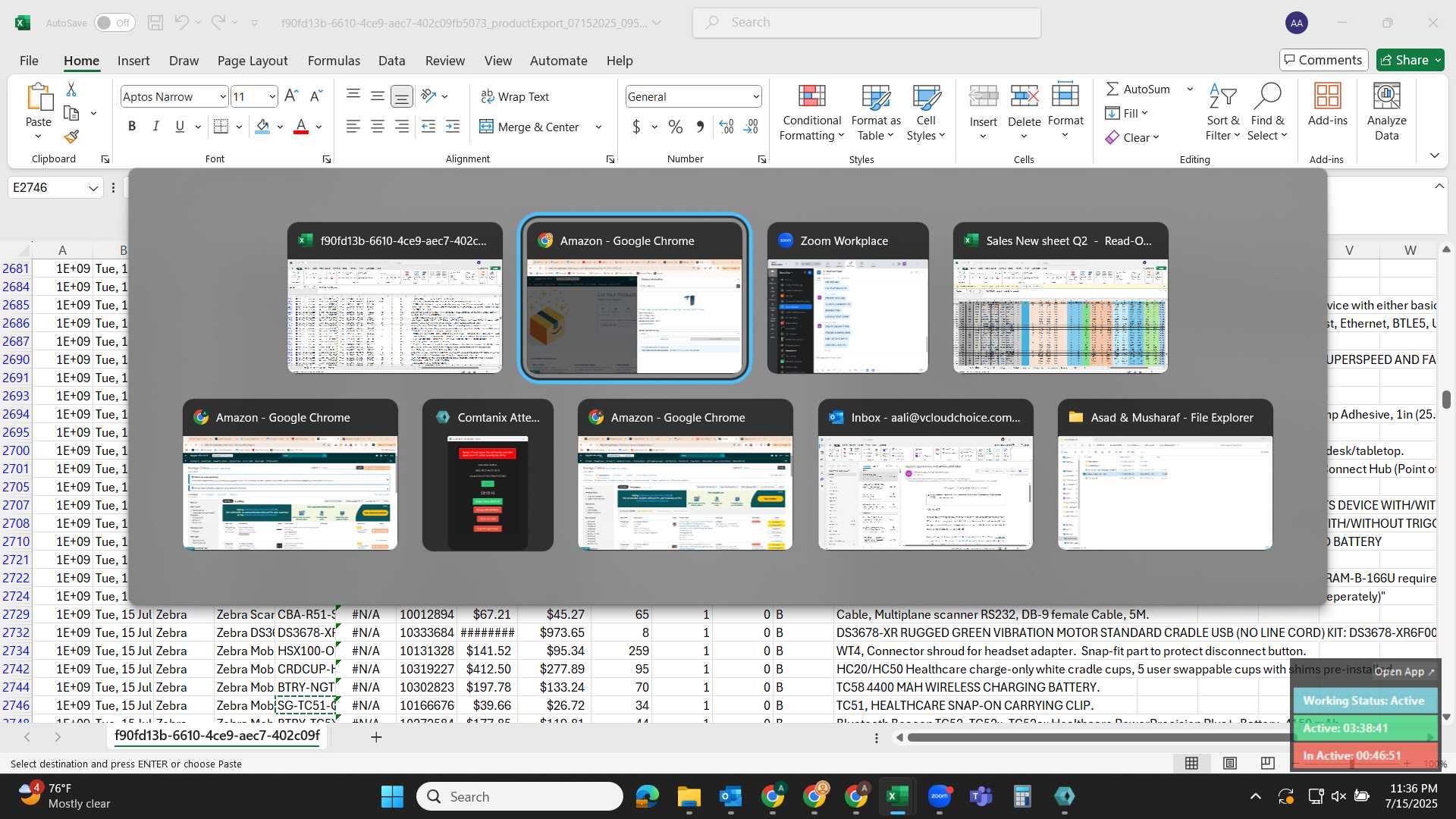Select Middle Align icon
Viewport: 1456px width, 819px height.
coord(378,96)
